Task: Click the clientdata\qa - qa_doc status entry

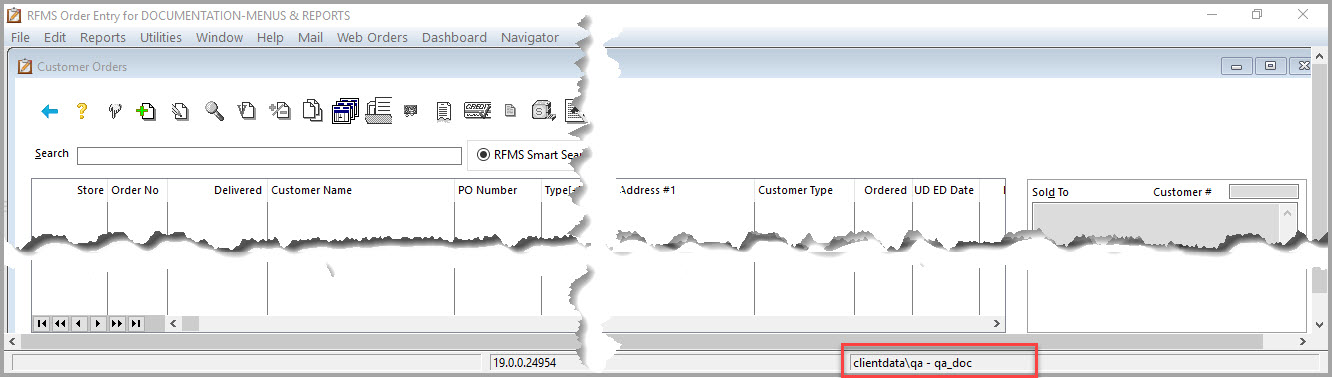Action: click(912, 362)
